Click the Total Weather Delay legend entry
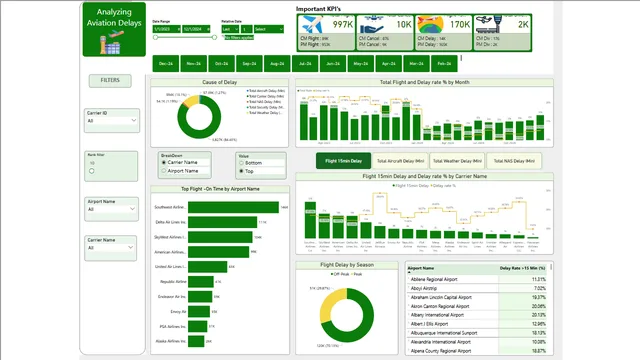This screenshot has height=360, width=640. [x=264, y=113]
